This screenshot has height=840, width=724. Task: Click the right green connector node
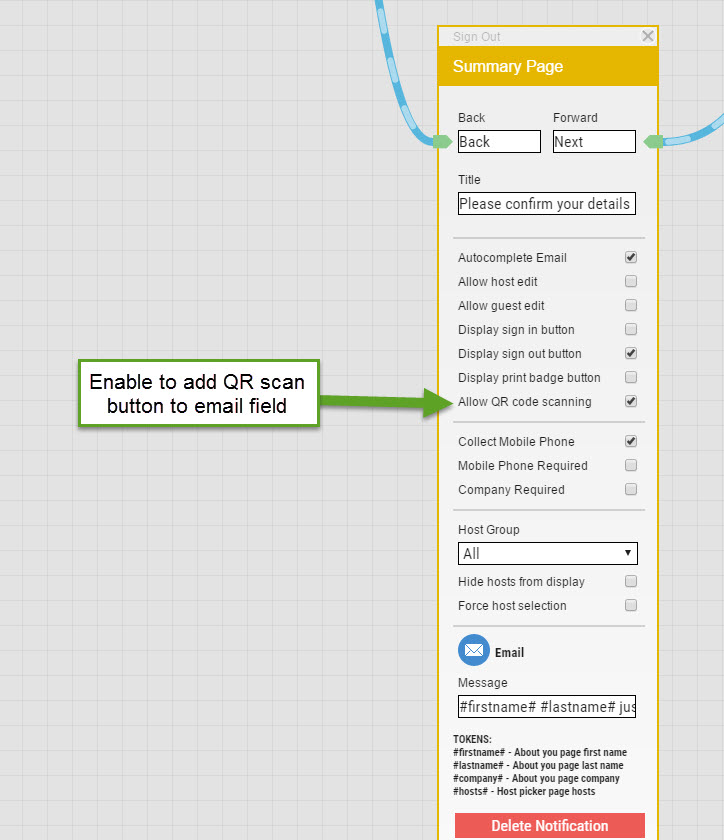click(x=654, y=142)
